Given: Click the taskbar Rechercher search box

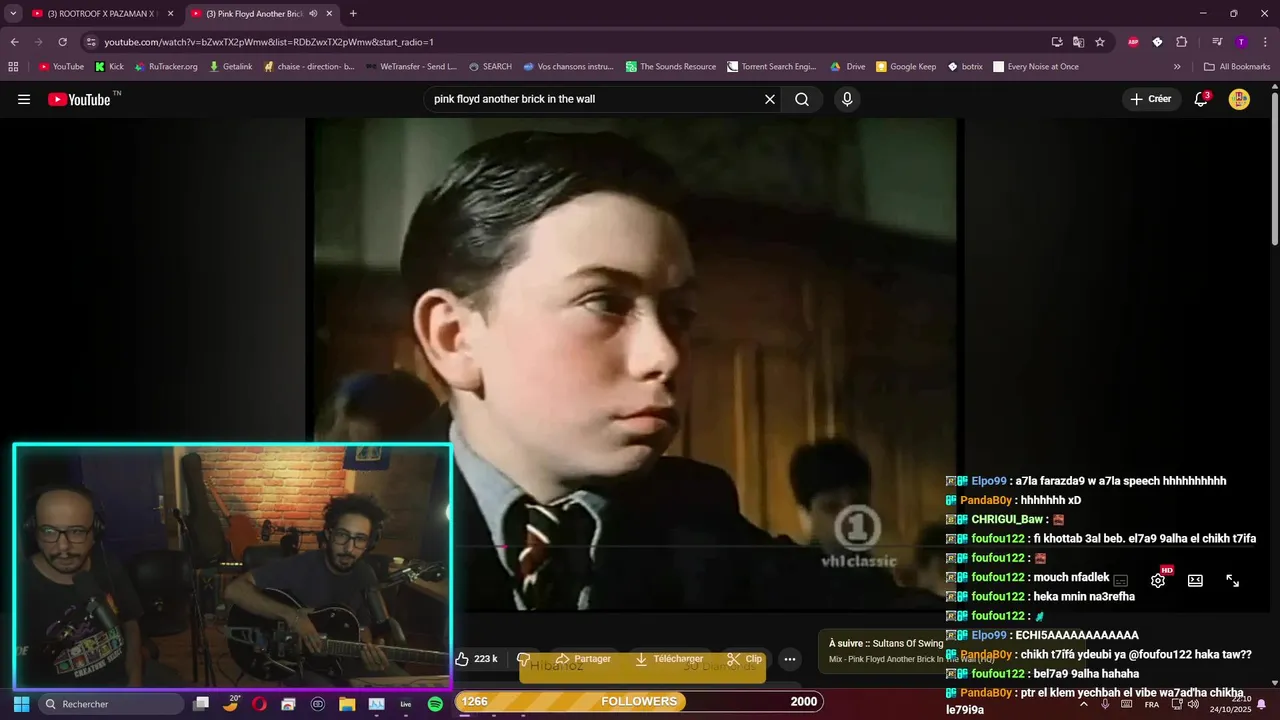Looking at the screenshot, I should click(x=110, y=704).
